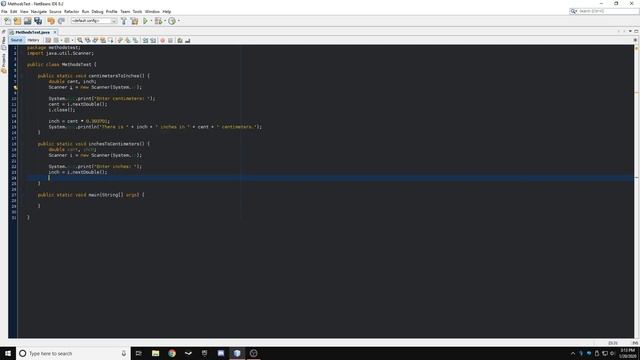Click the lightbulb hint on line 8
The height and width of the screenshot is (360, 640).
pyautogui.click(x=16, y=87)
